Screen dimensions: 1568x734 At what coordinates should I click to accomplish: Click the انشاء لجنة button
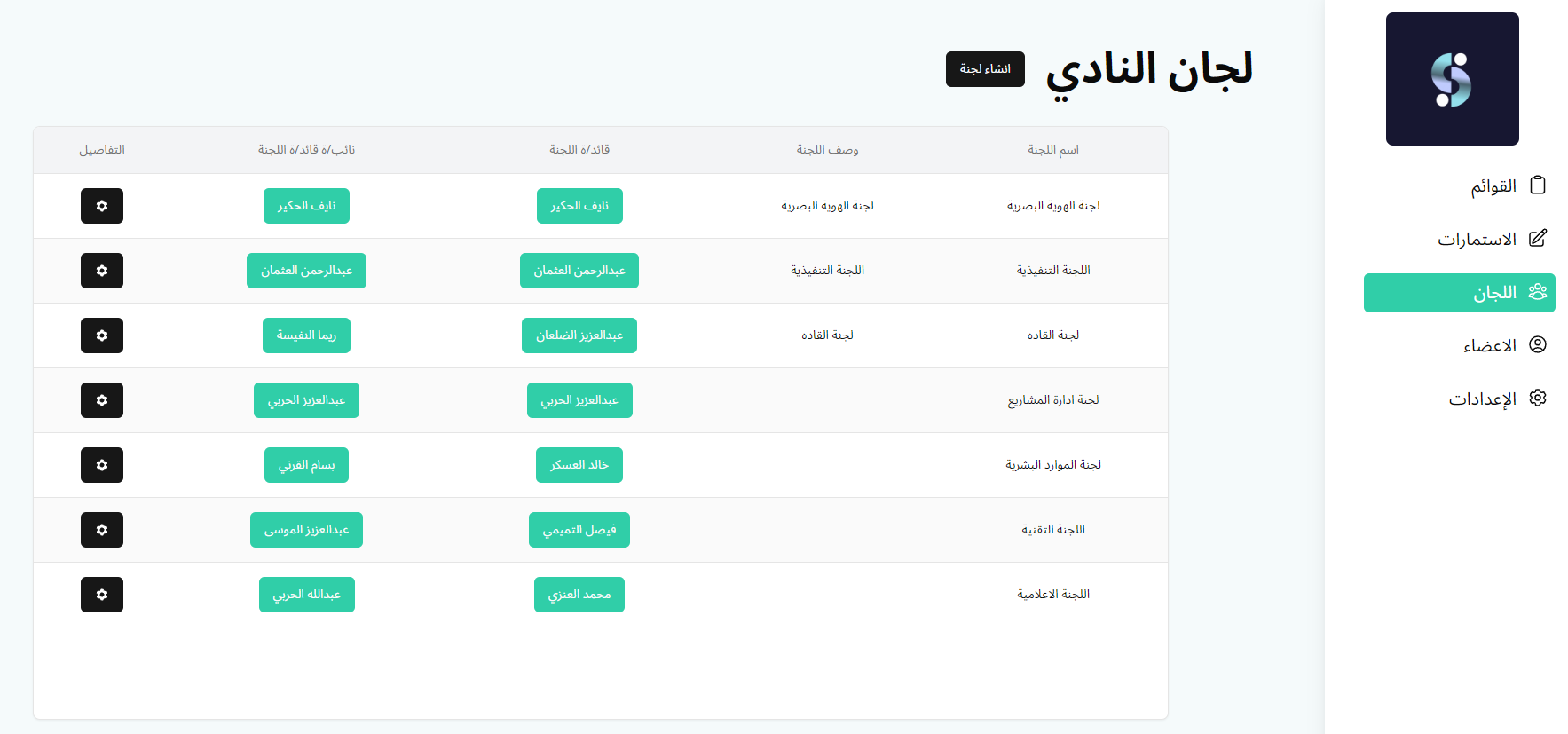pos(985,69)
